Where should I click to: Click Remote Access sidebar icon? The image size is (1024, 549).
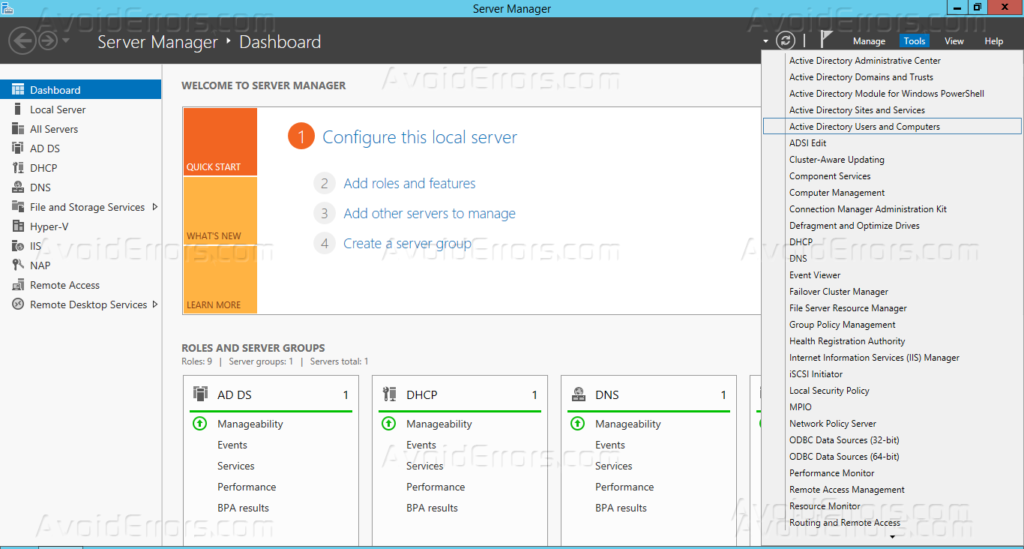(x=18, y=285)
